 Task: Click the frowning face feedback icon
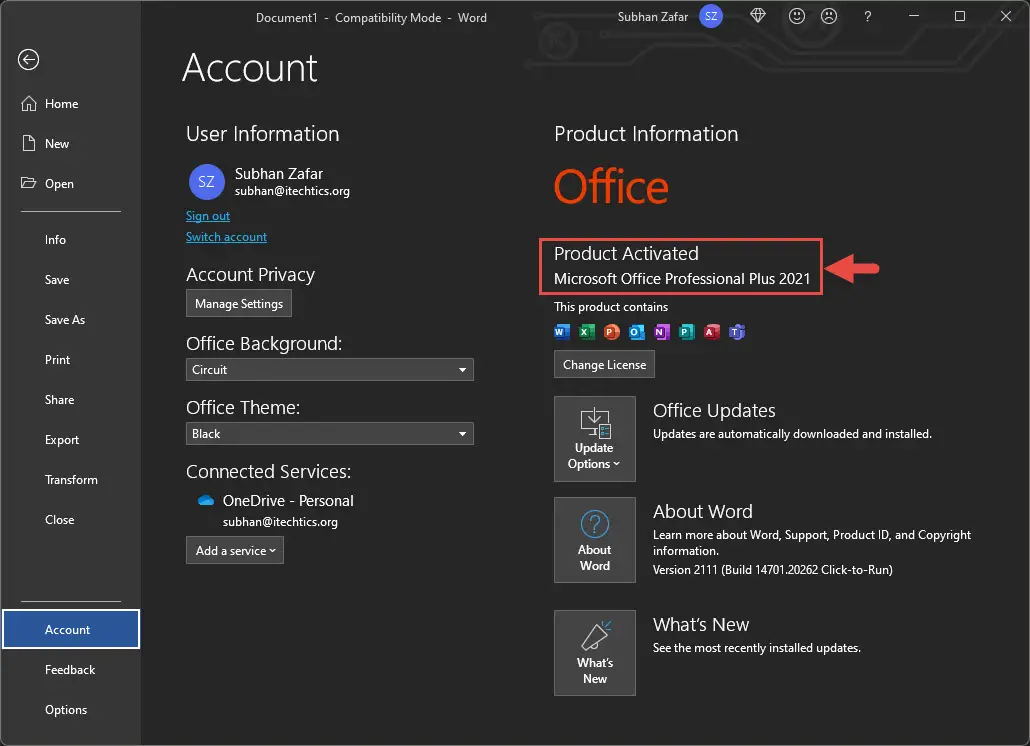(829, 16)
